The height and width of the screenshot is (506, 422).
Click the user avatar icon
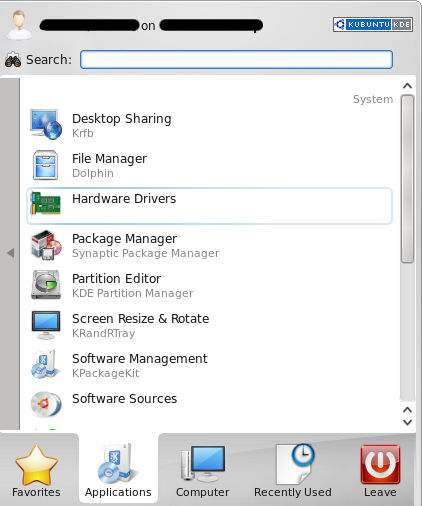(19, 25)
